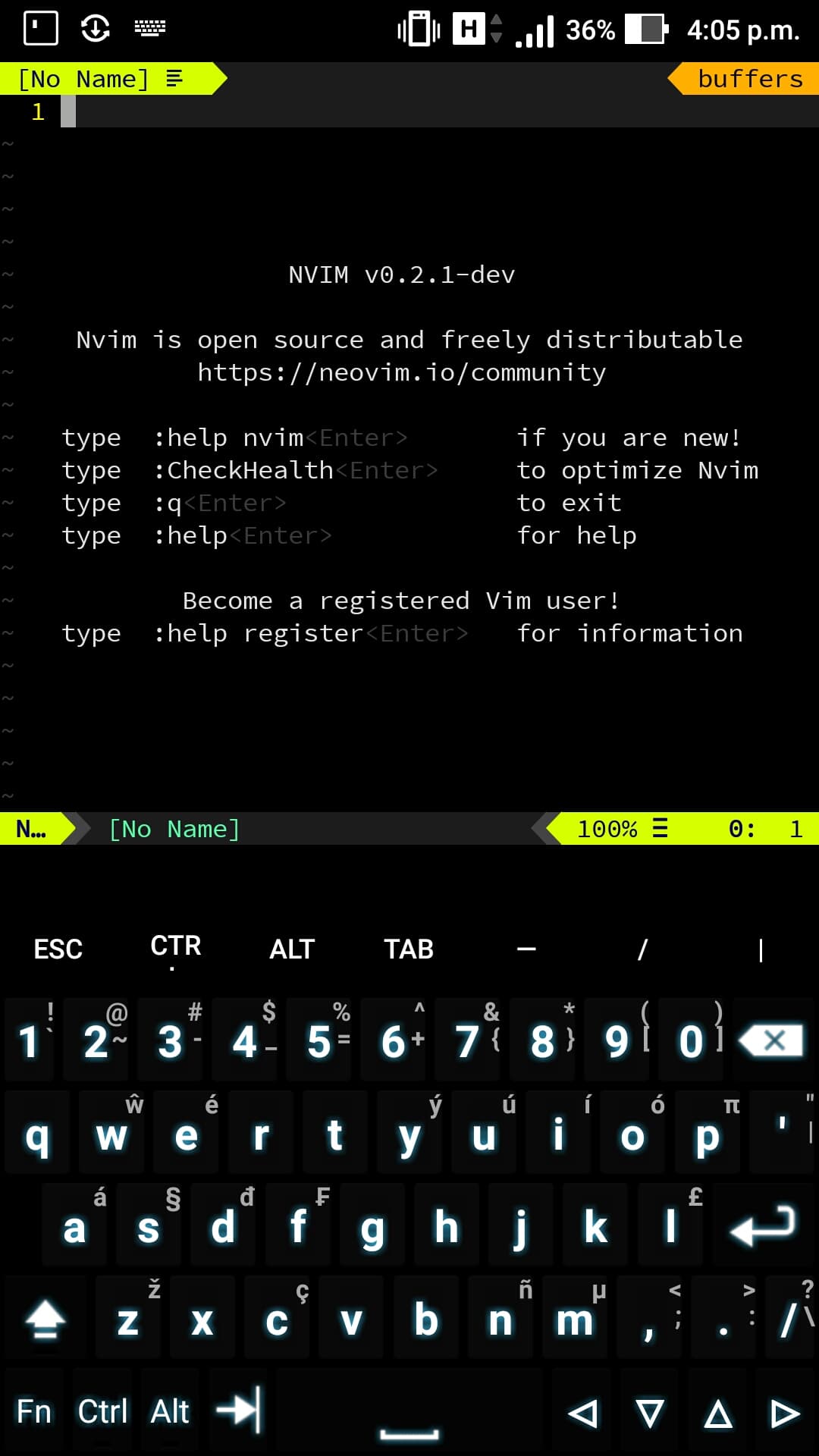Tap the Fn key on the keyboard
This screenshot has width=819, height=1456.
click(x=34, y=1412)
